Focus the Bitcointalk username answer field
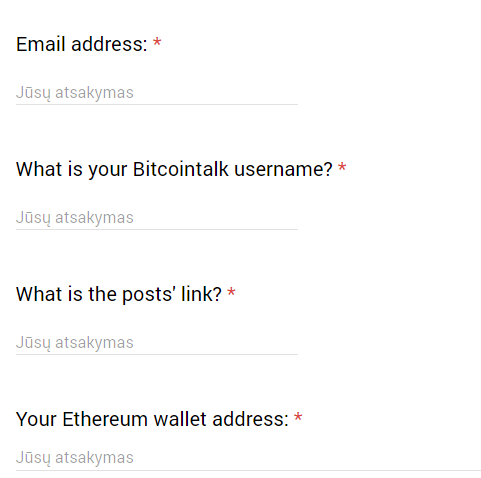Viewport: 481px width, 478px height. [x=157, y=218]
